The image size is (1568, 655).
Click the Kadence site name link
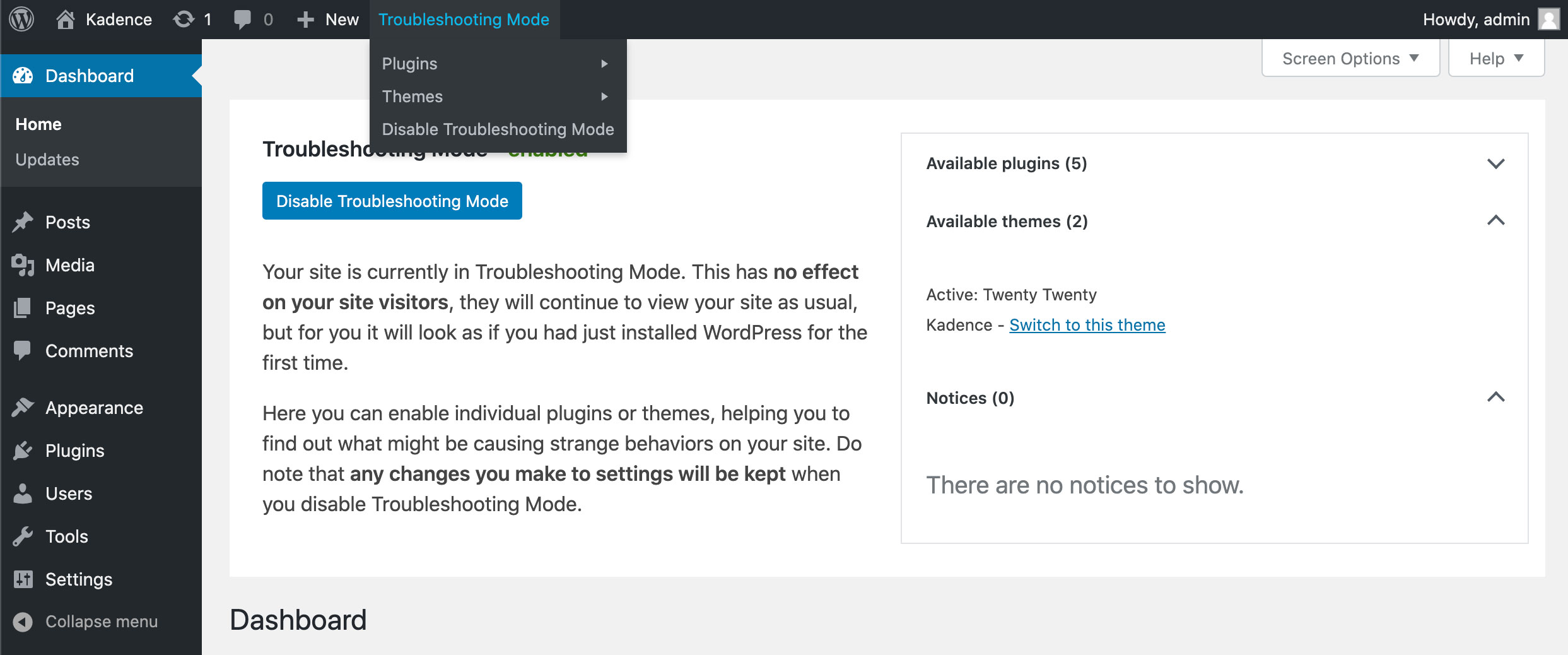click(x=119, y=20)
